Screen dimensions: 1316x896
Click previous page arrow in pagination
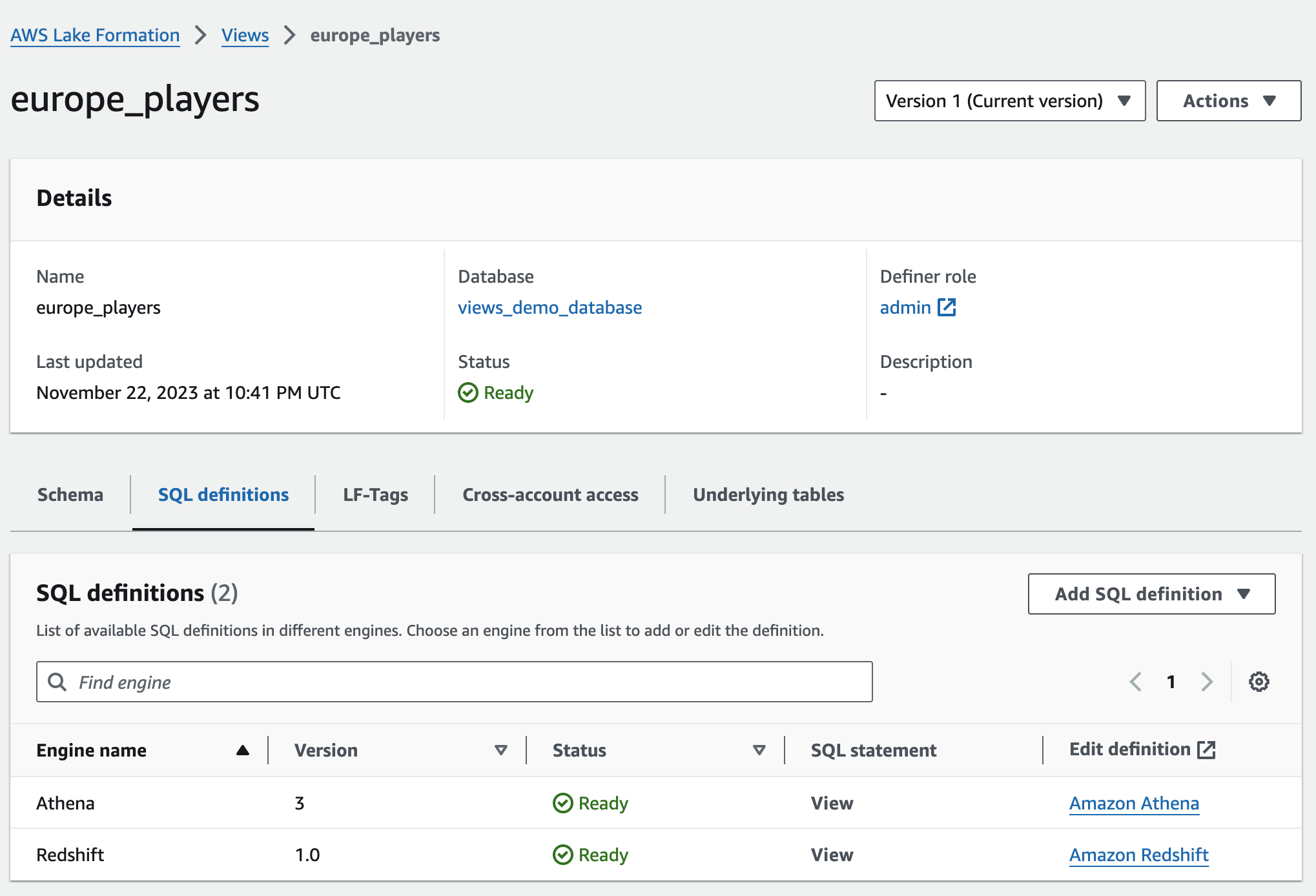tap(1136, 682)
